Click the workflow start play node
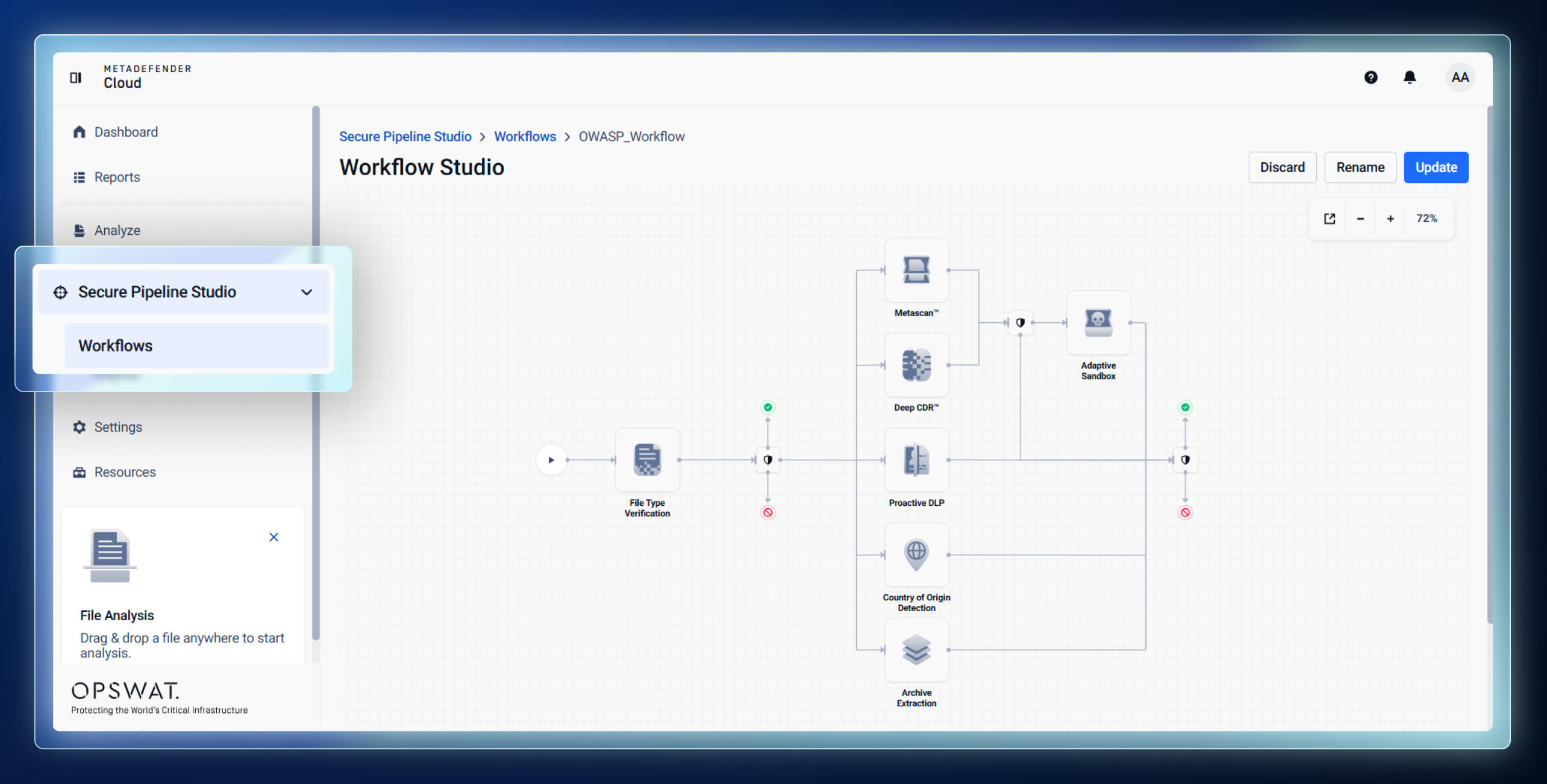The width and height of the screenshot is (1547, 784). (551, 460)
